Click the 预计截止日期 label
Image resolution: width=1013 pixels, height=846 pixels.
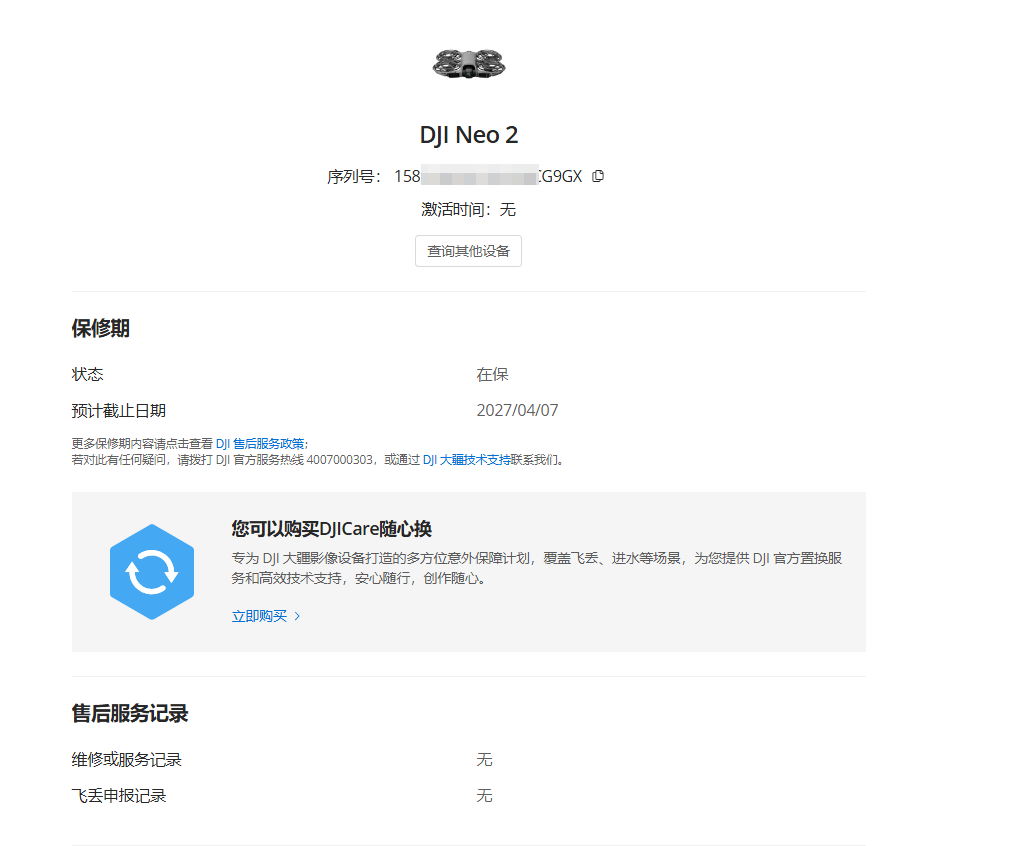pos(119,411)
